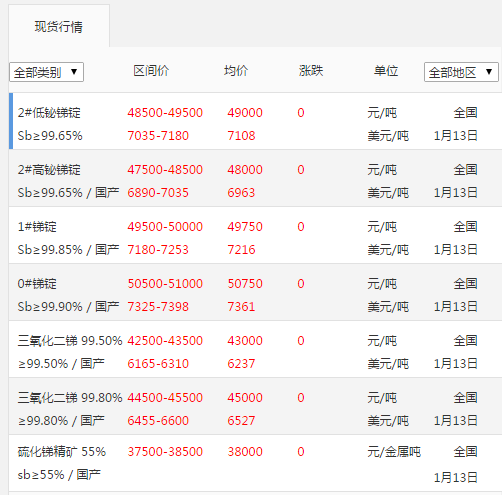Select the average price 49000
The image size is (502, 495).
tap(245, 113)
